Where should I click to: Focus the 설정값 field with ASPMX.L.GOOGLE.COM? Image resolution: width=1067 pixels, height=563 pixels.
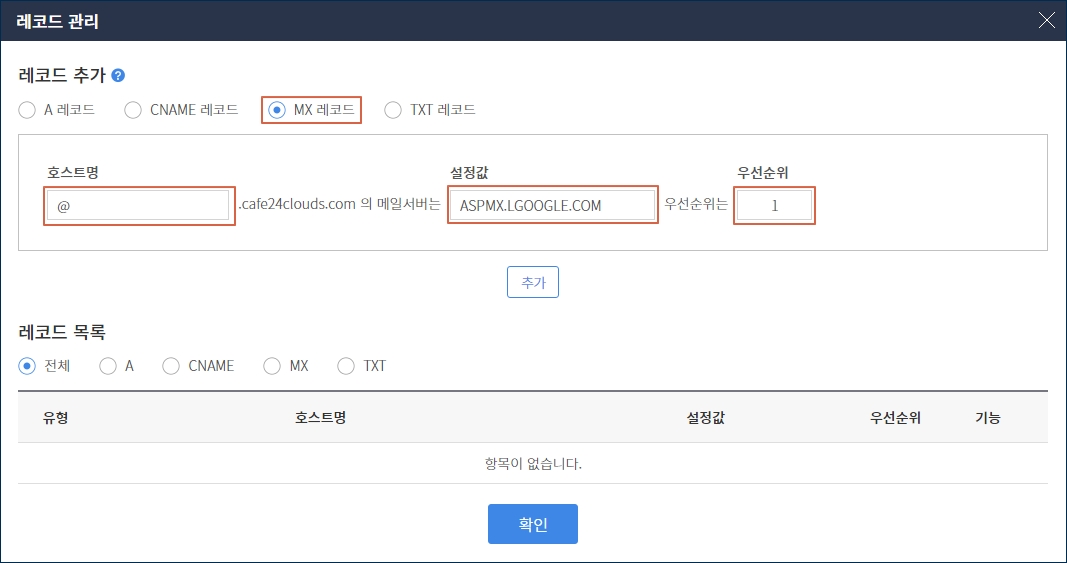[552, 205]
